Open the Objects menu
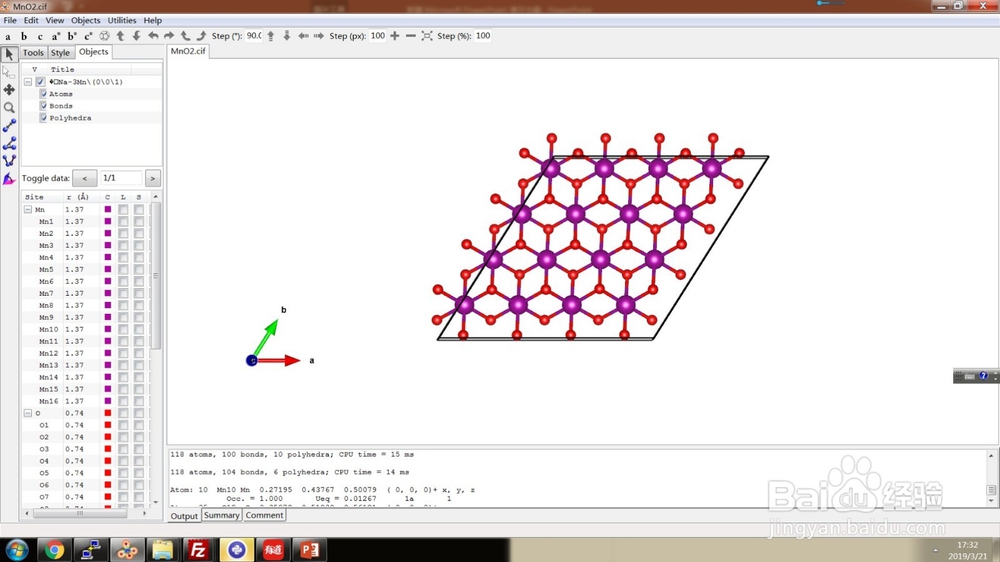 [85, 20]
